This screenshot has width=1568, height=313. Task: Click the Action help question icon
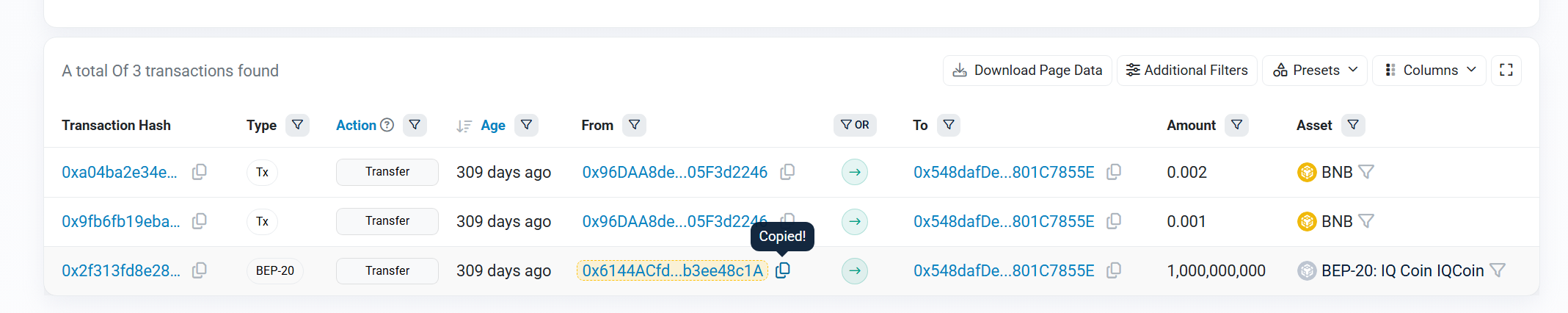387,125
